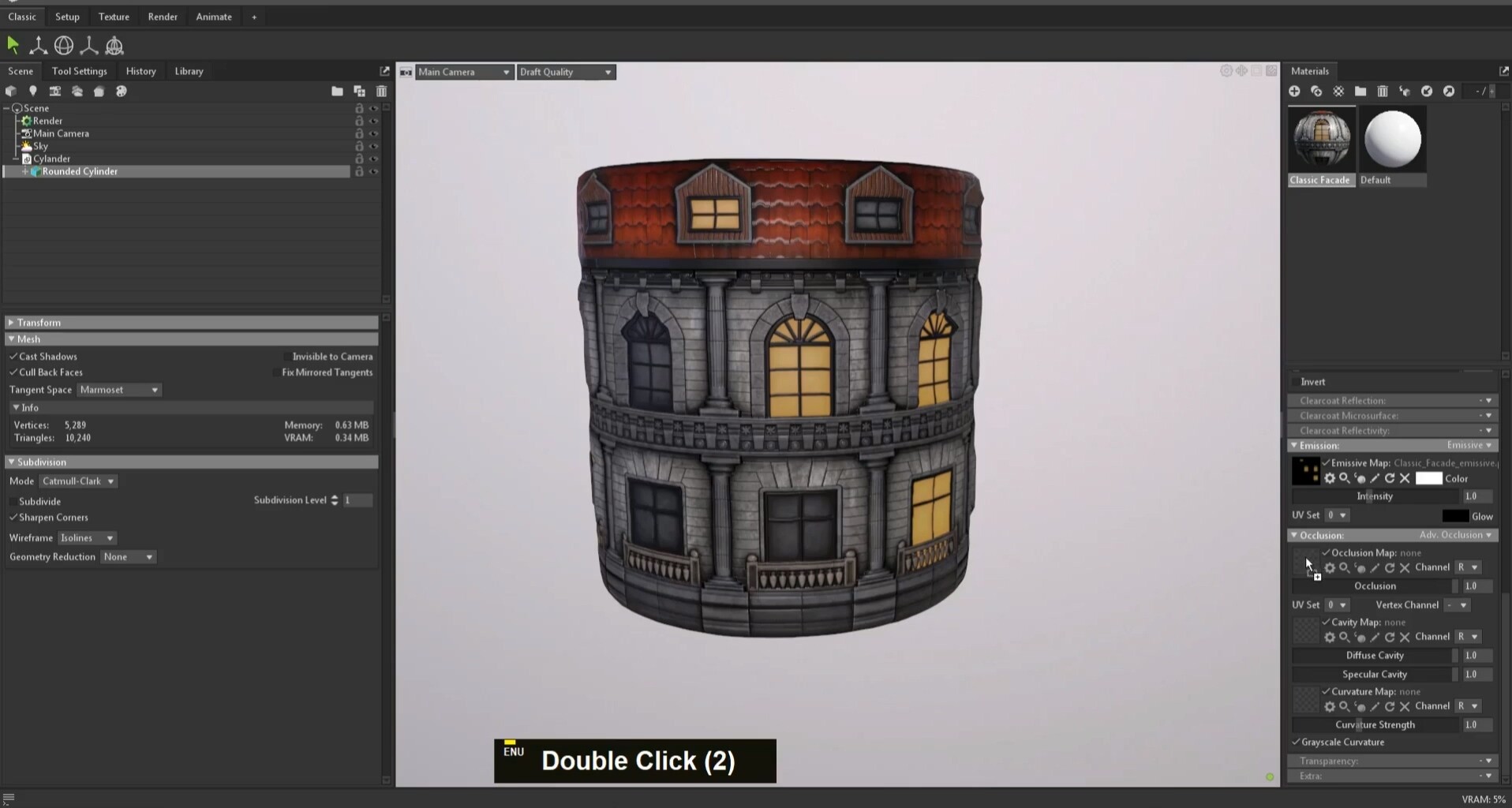Screen dimensions: 1512x808
Task: Add new material with plus icon
Action: 1294,92
